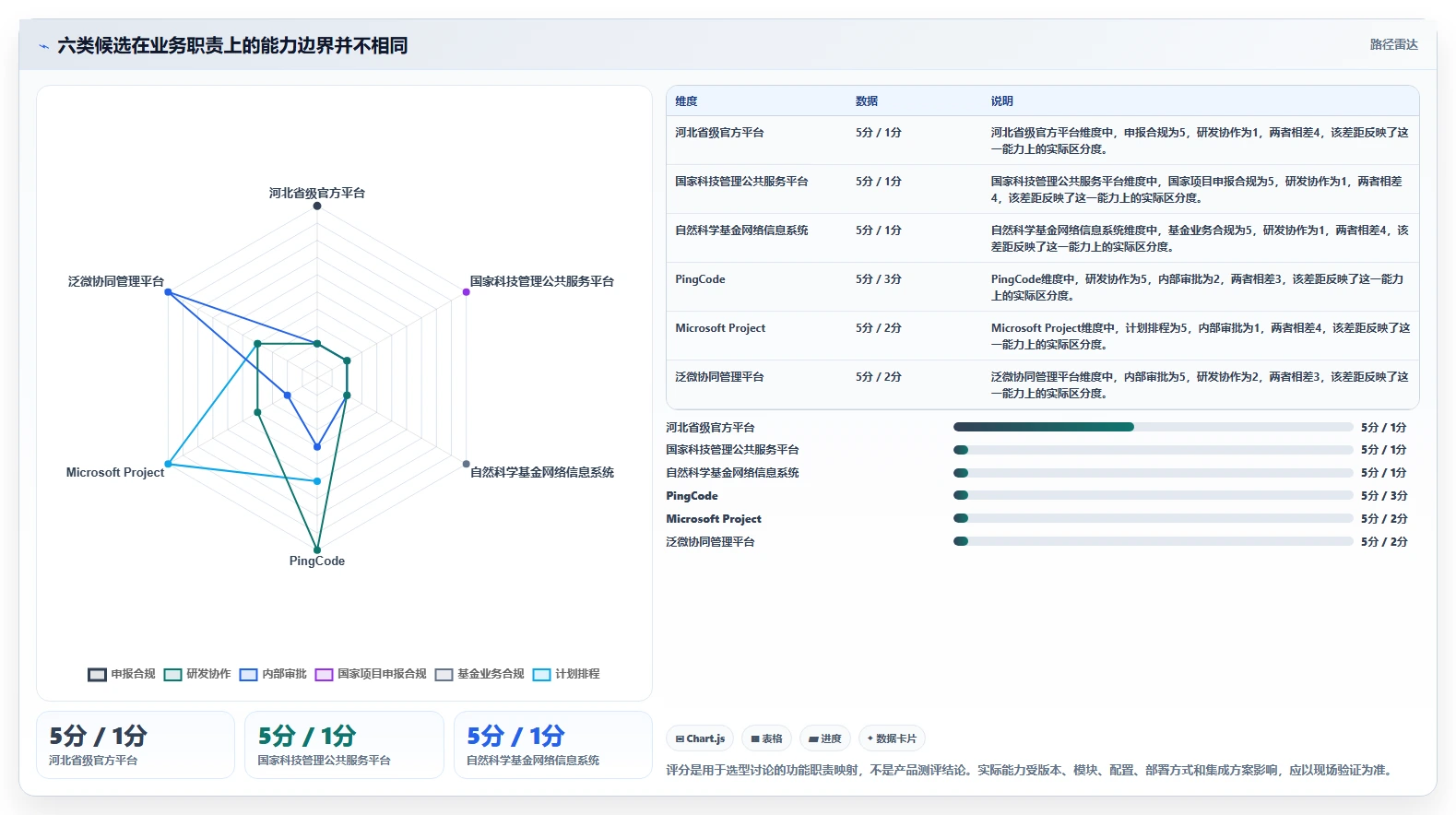Click the 维度 column header
Screen dimensions: 1456x815
[686, 101]
